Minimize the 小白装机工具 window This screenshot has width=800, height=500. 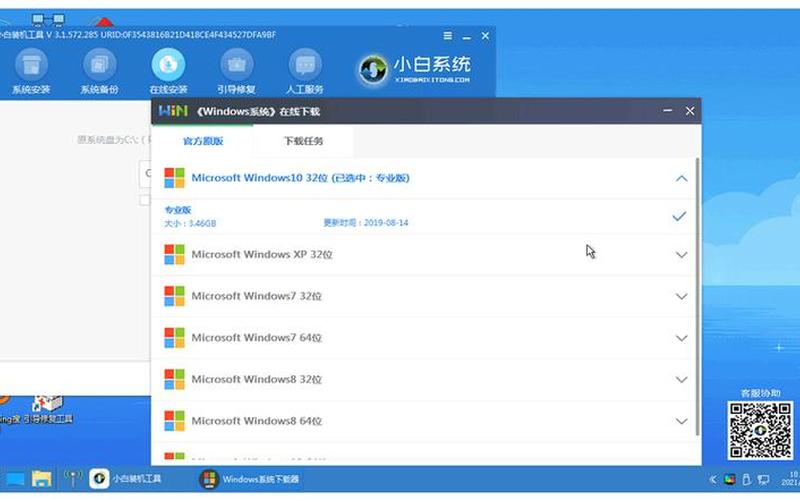point(466,37)
